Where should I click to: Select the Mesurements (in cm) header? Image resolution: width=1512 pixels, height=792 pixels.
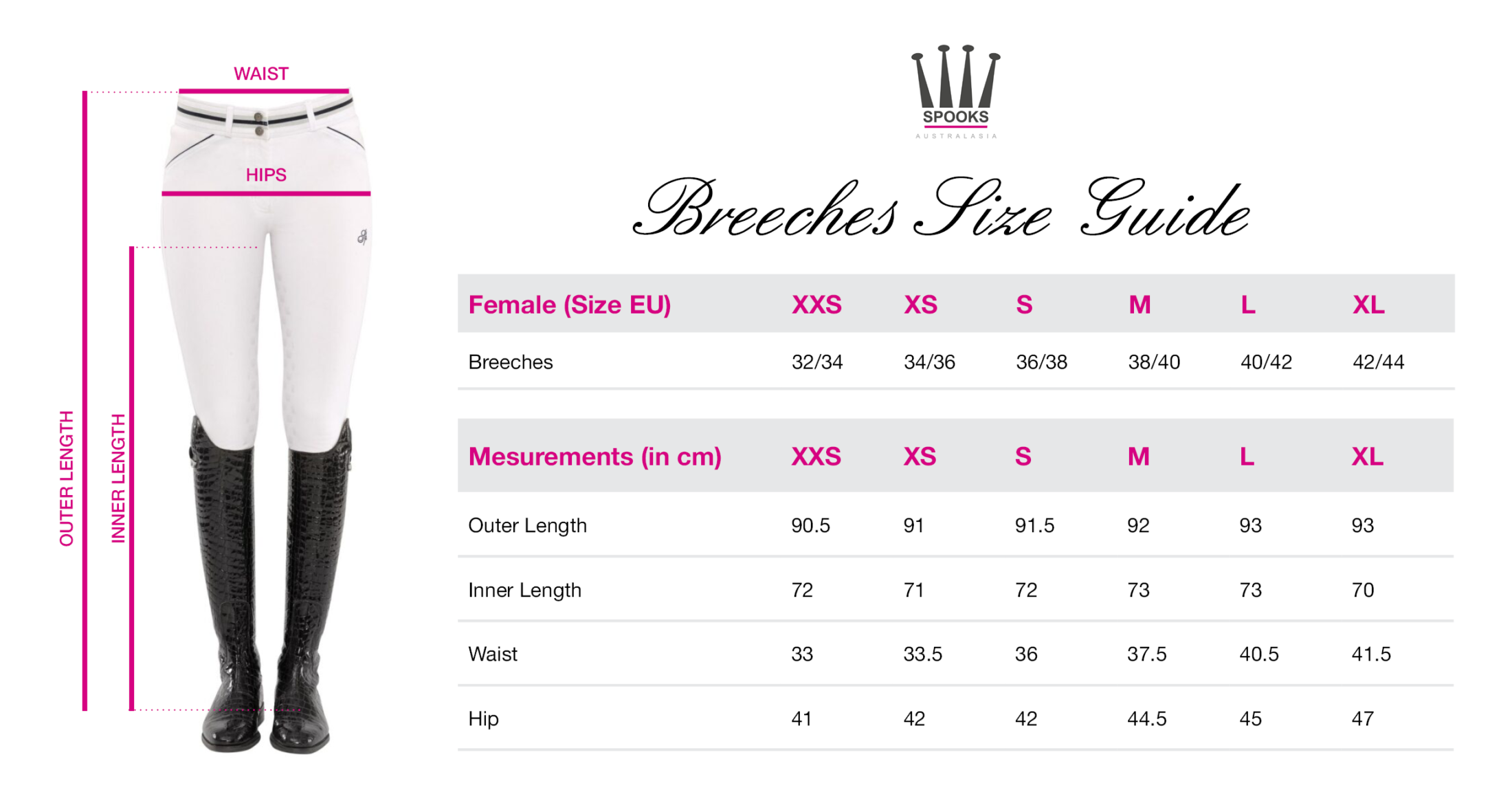tap(595, 456)
